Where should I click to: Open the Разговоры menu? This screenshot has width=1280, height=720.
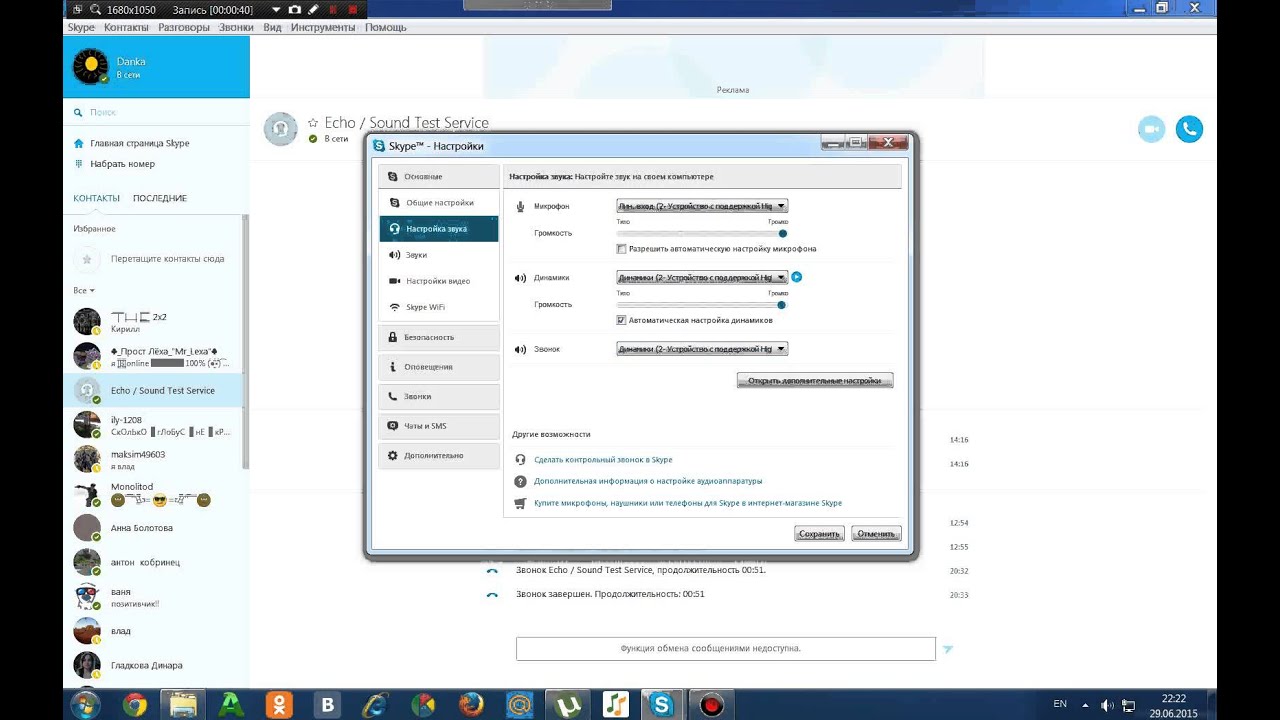184,27
